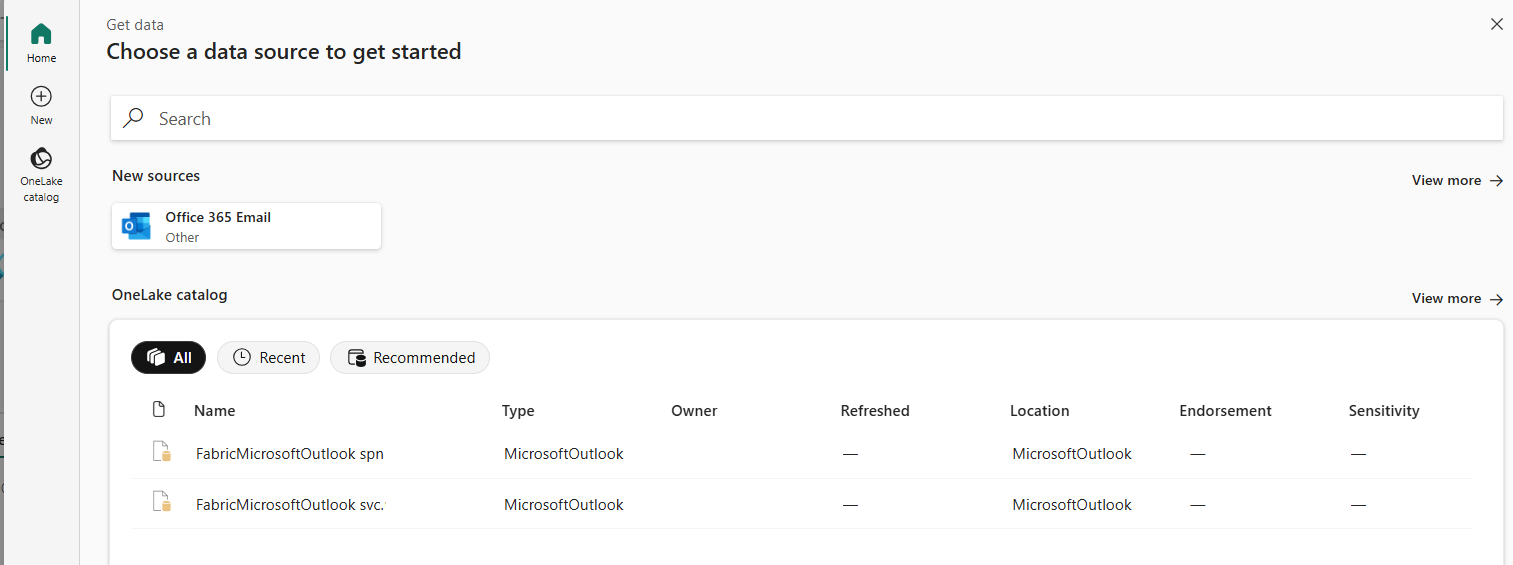
Task: Select the FabricMicrosoftOutlook spn item name
Action: click(x=290, y=453)
